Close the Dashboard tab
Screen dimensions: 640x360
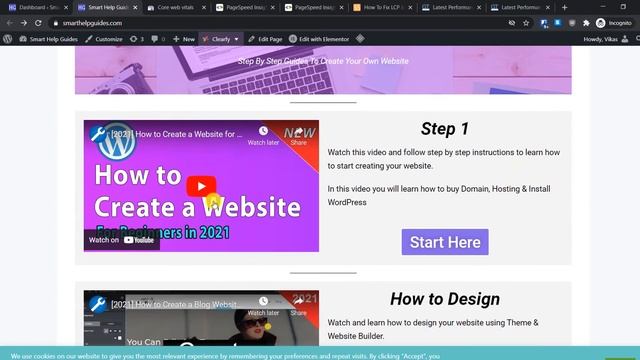tap(66, 8)
